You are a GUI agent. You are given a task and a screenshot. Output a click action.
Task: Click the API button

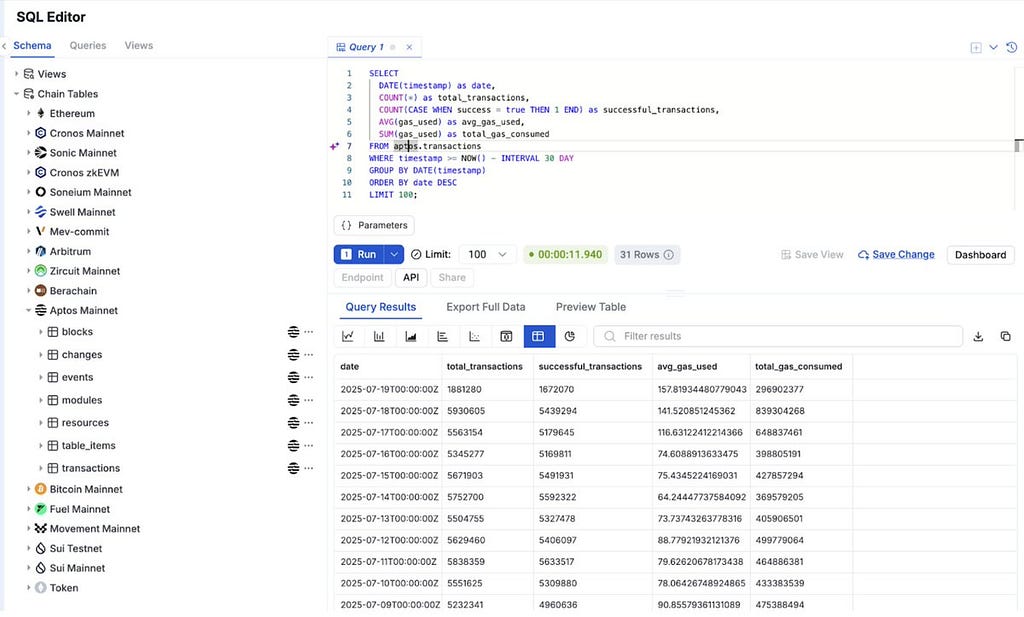tap(411, 277)
